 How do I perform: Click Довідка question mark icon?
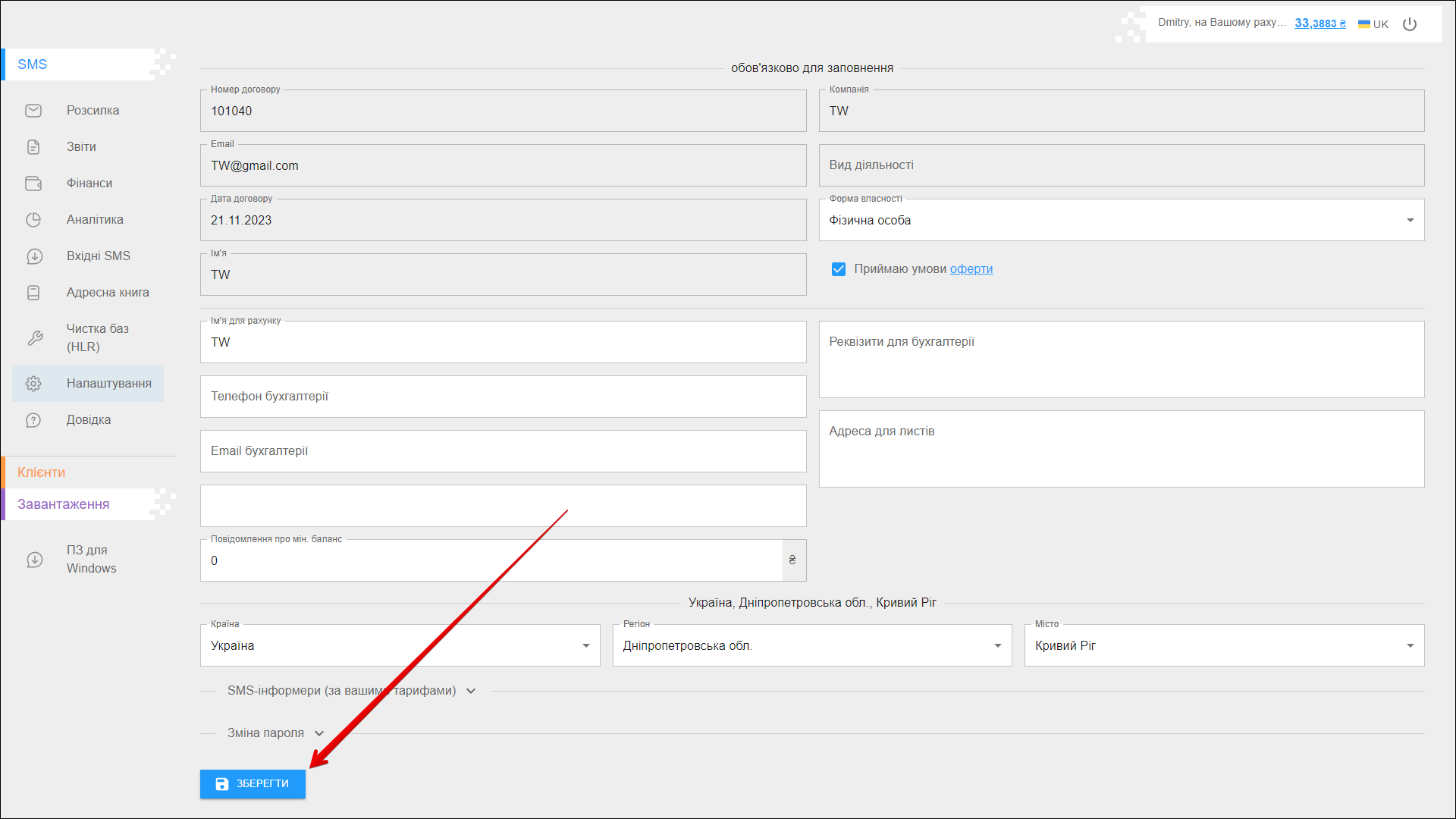pyautogui.click(x=33, y=420)
